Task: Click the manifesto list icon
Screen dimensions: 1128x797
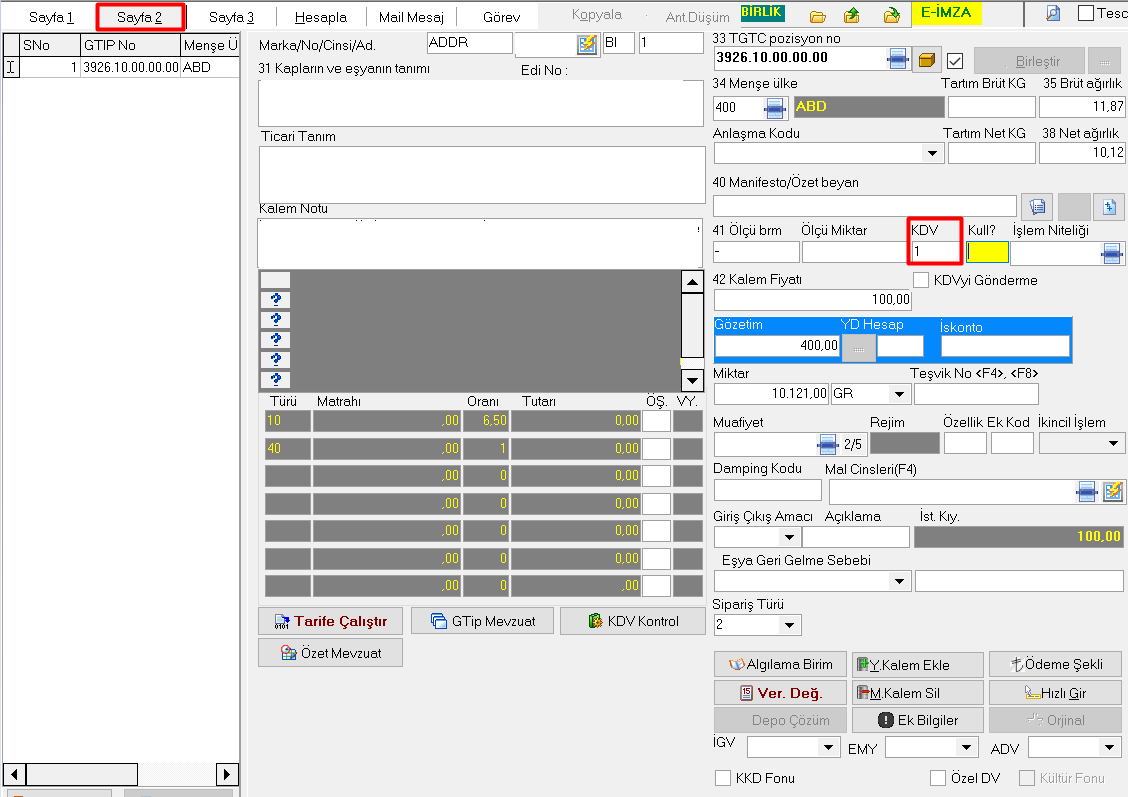Action: coord(1037,206)
